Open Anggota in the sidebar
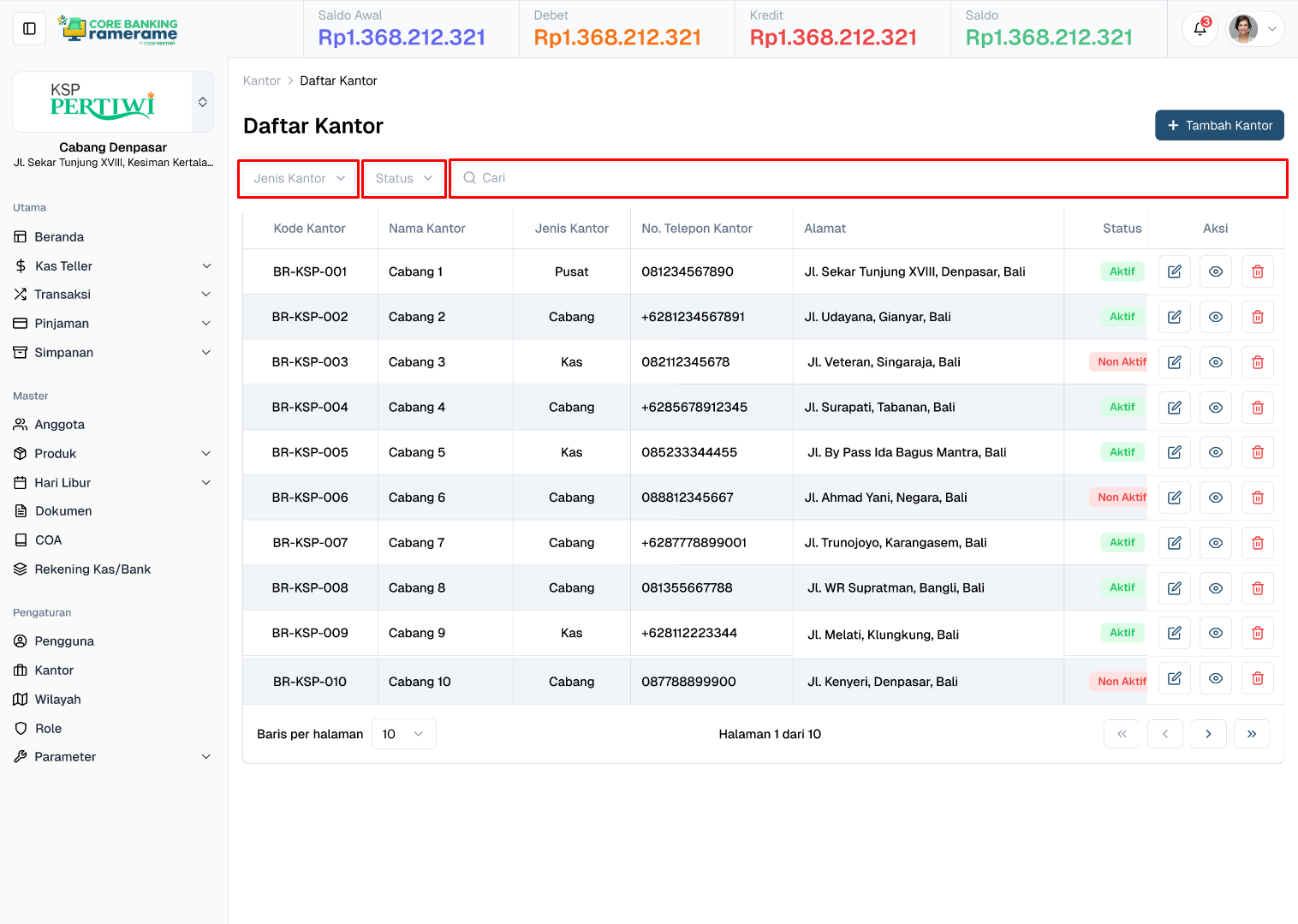The height and width of the screenshot is (924, 1298). click(x=59, y=425)
